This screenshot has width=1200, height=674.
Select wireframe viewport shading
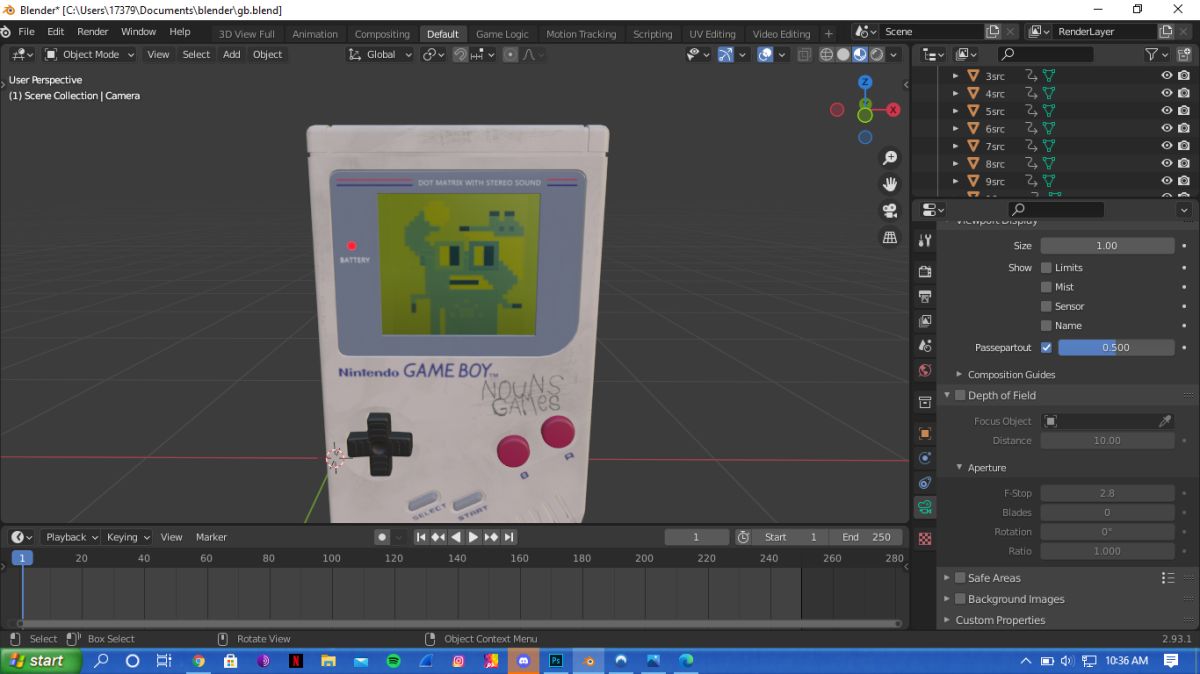tap(826, 54)
